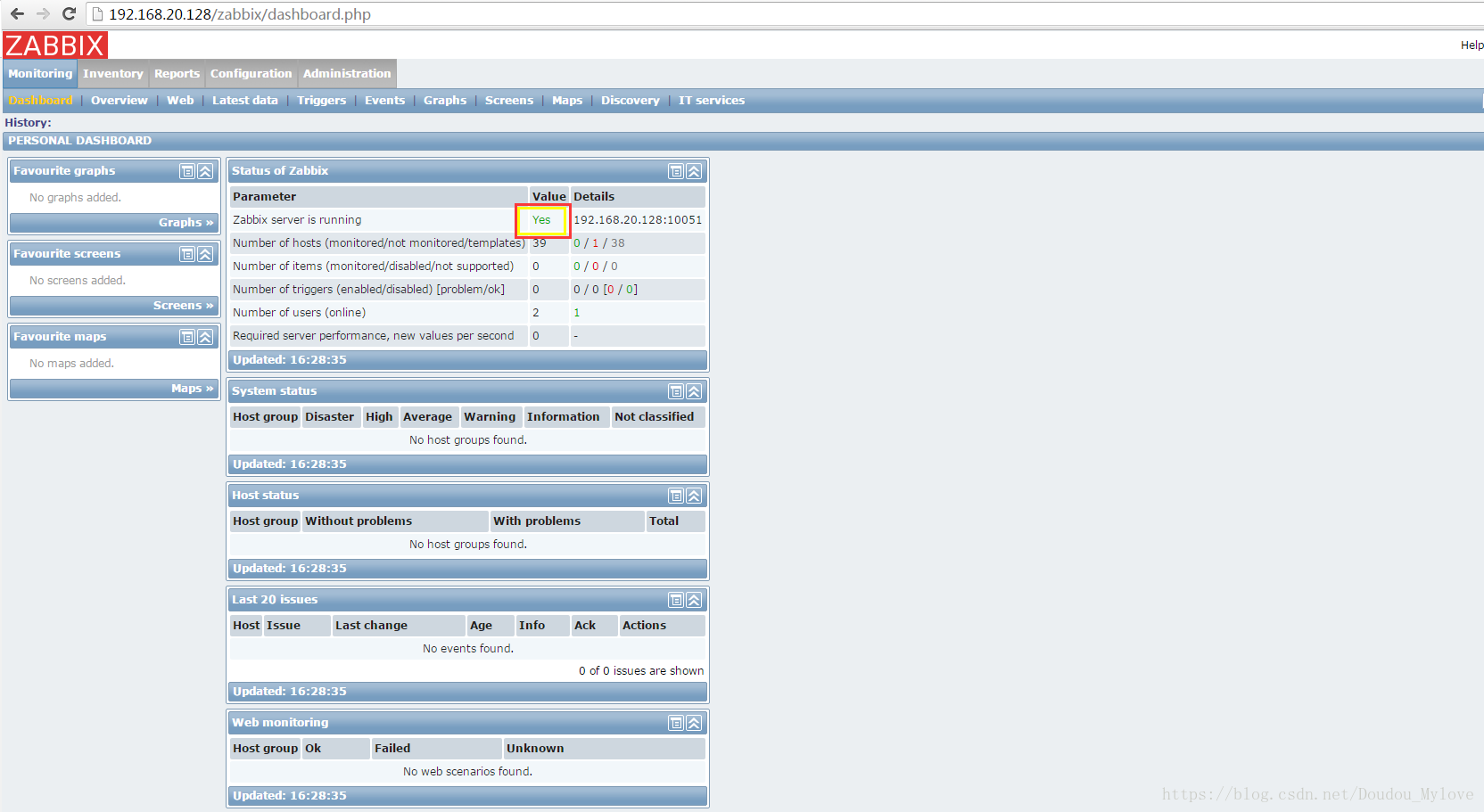The image size is (1484, 812).
Task: Collapse the Last 20 issues widget
Action: (694, 600)
